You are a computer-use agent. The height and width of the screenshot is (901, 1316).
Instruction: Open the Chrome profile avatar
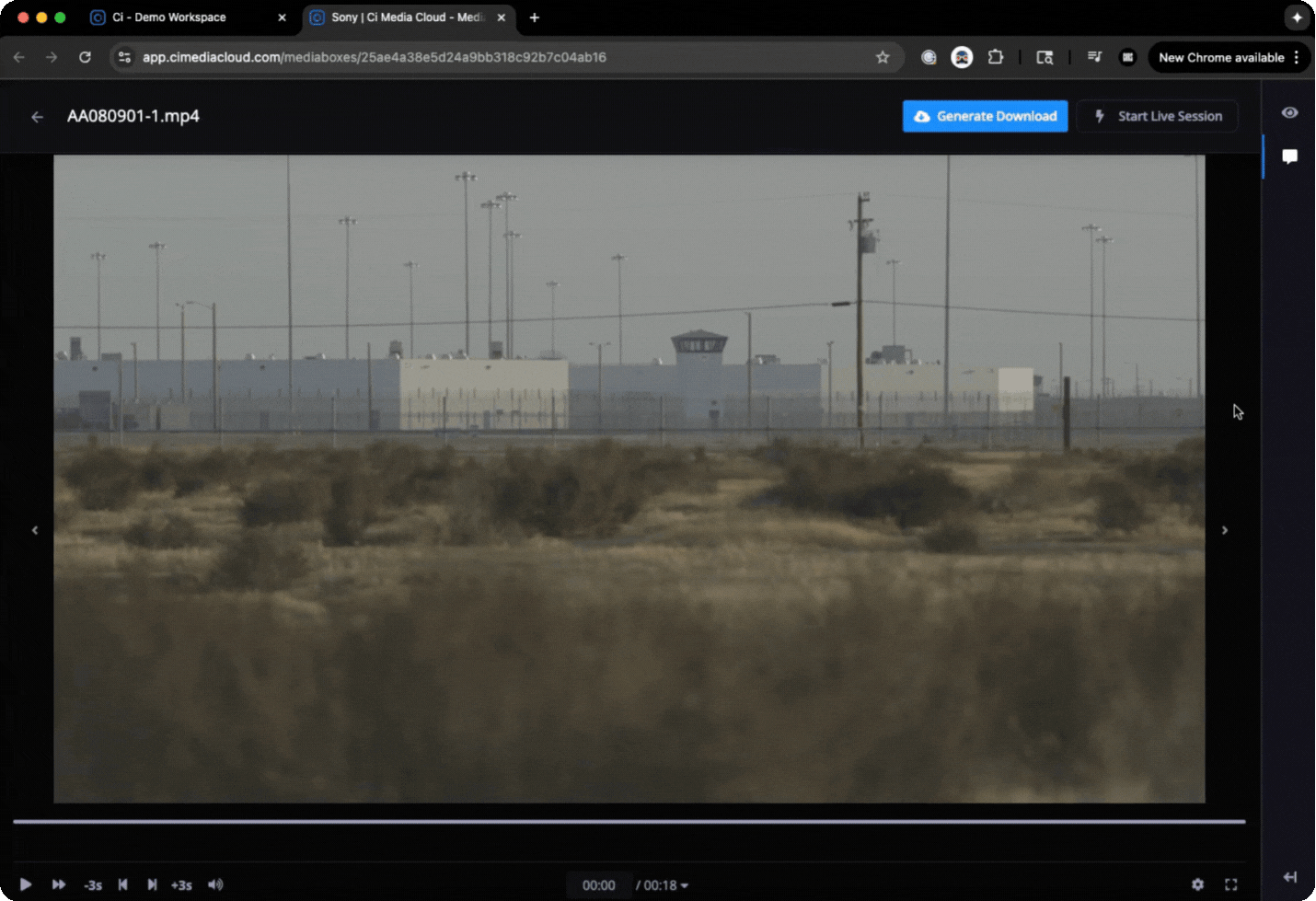pos(1127,57)
